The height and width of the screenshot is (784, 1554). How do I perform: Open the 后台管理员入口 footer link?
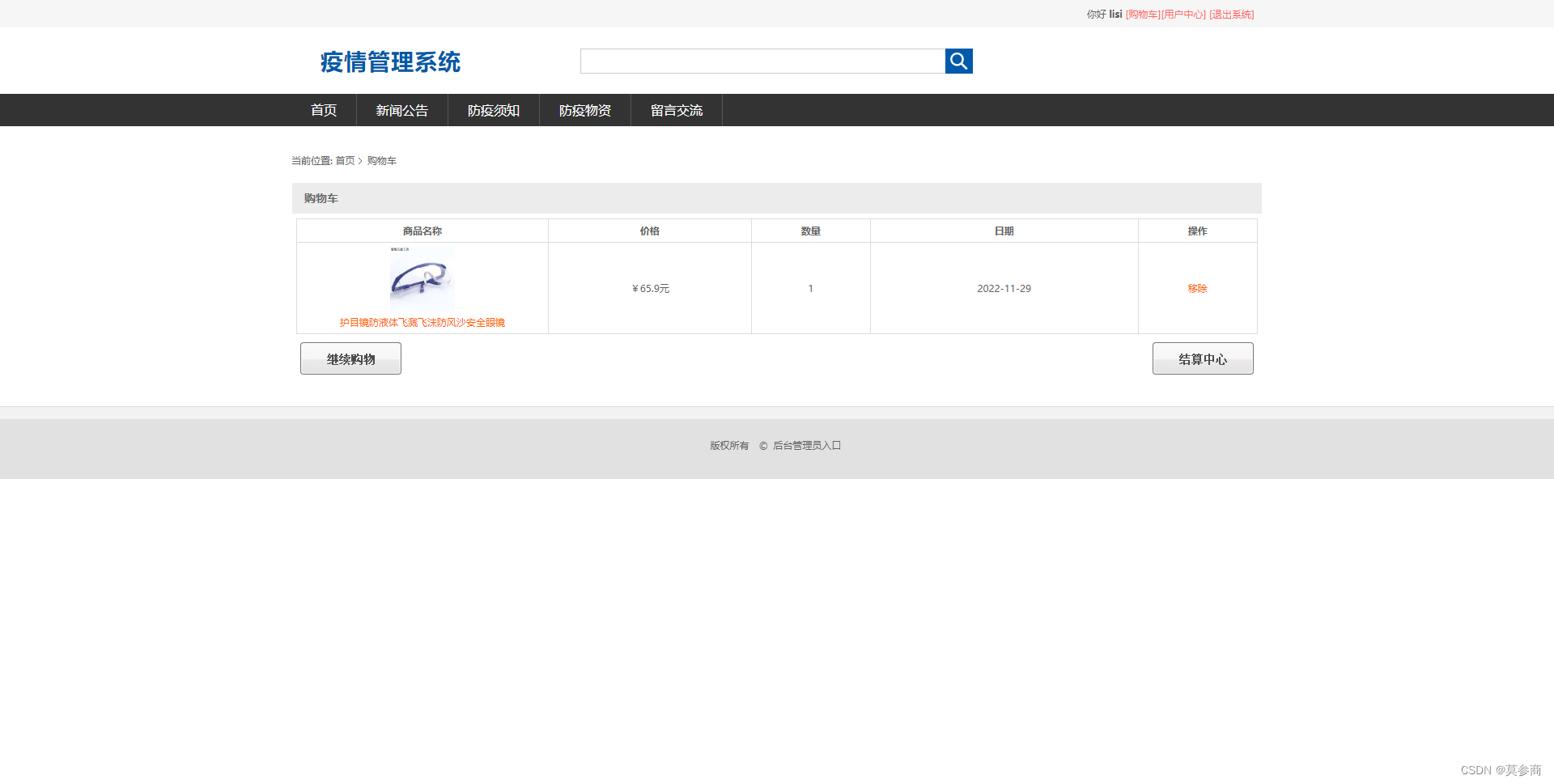point(807,446)
